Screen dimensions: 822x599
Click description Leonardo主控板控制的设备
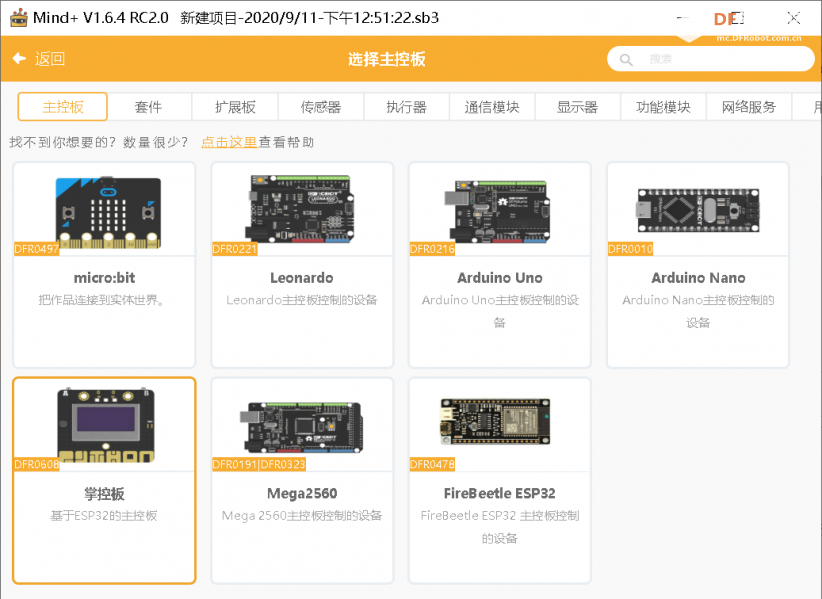(x=302, y=300)
